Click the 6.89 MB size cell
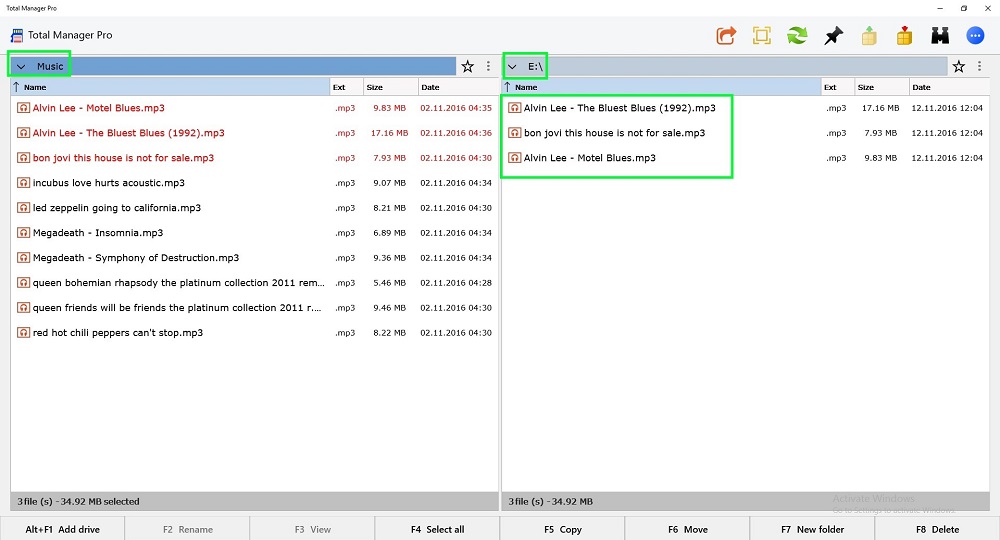1000x540 pixels. (x=390, y=233)
